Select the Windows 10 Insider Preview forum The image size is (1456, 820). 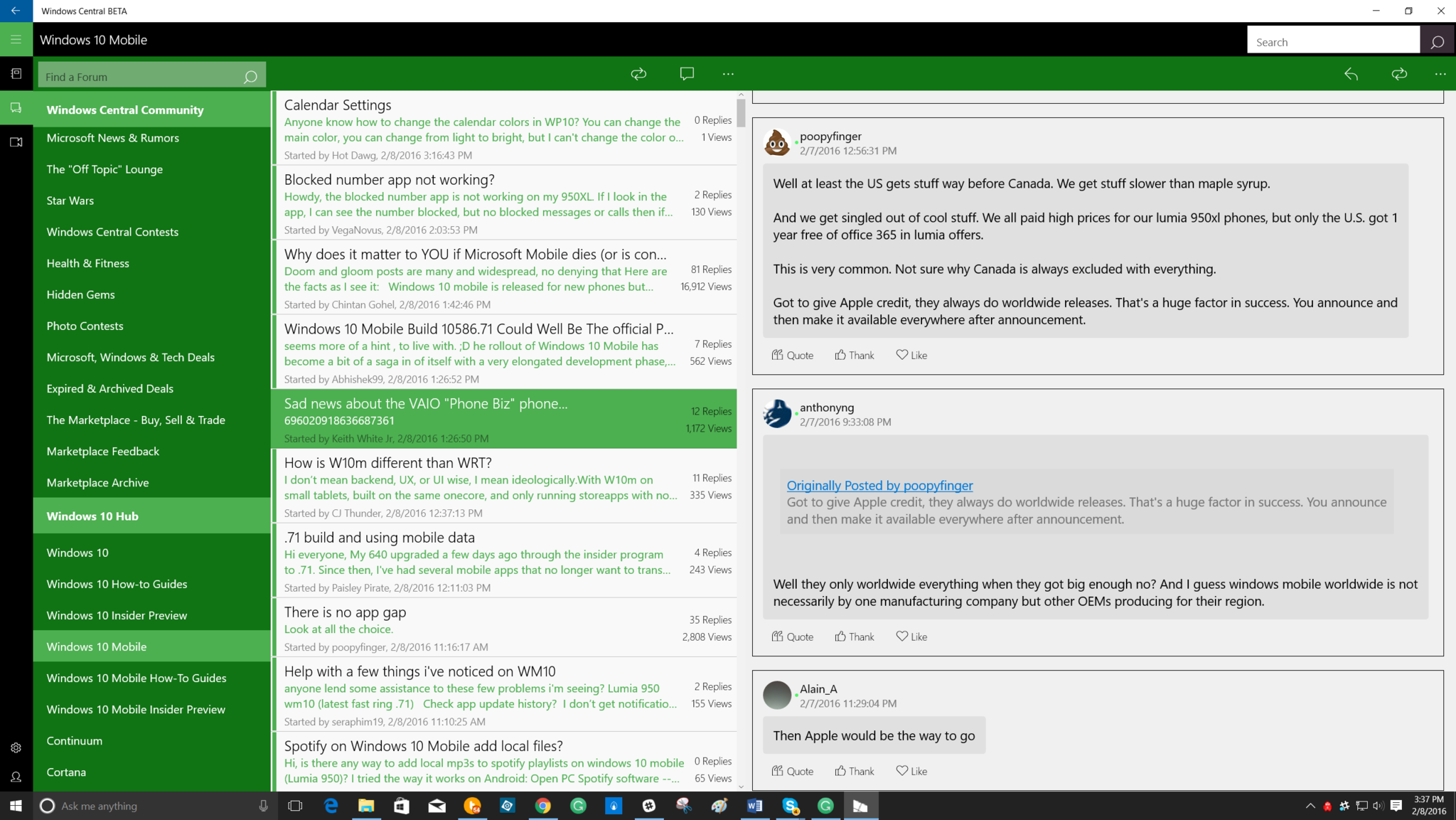click(117, 615)
